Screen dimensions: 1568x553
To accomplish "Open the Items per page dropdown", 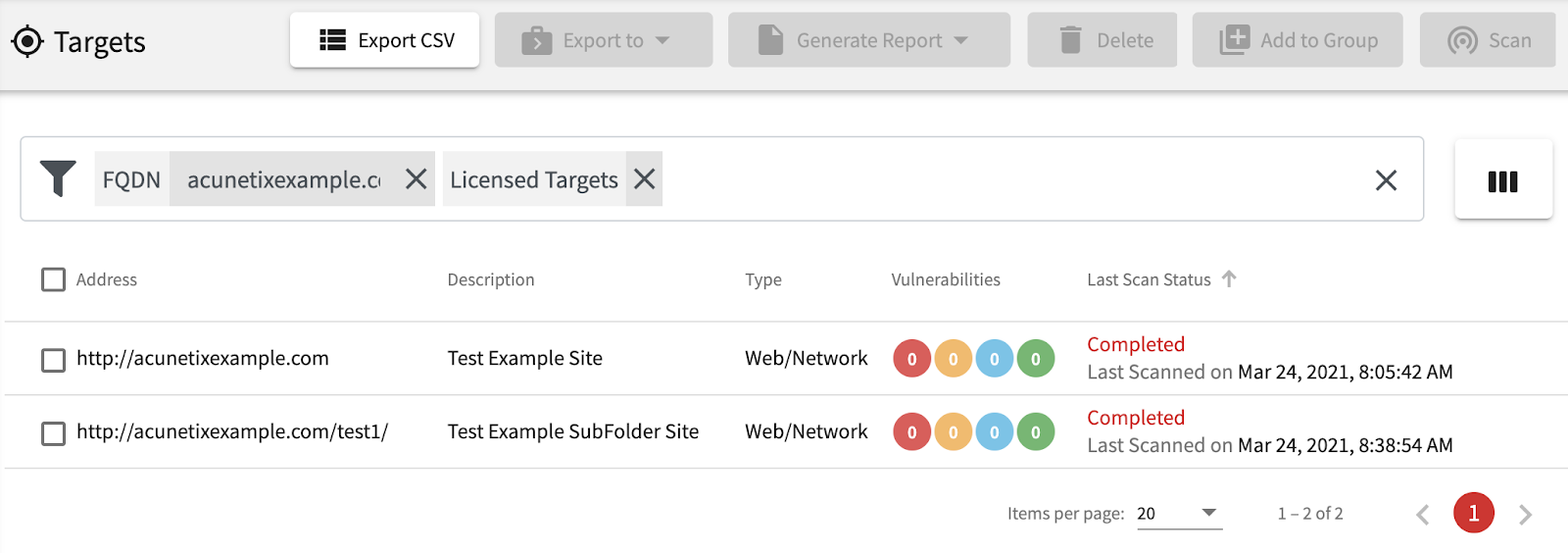I will (x=1179, y=514).
